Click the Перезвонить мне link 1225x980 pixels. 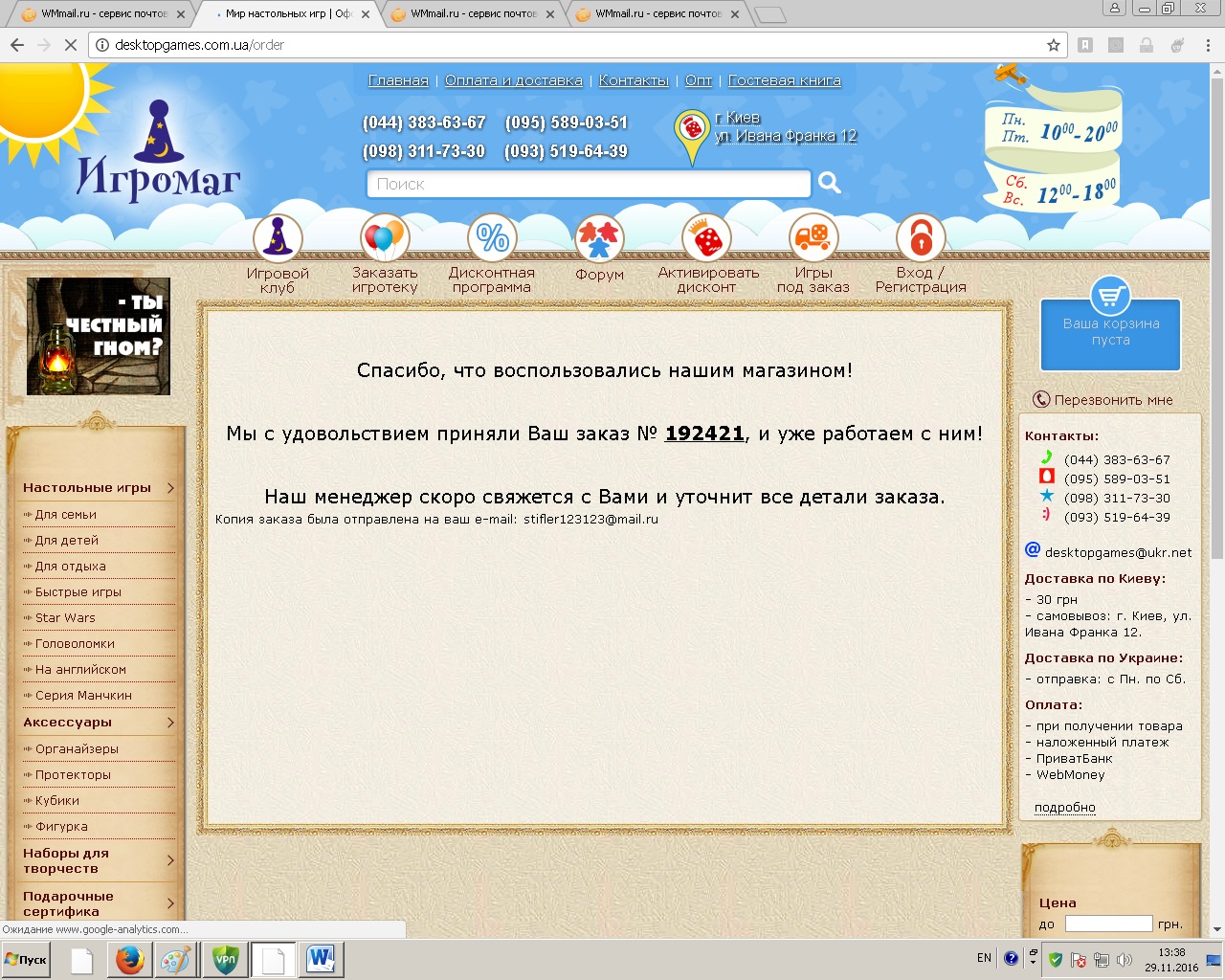[1113, 400]
